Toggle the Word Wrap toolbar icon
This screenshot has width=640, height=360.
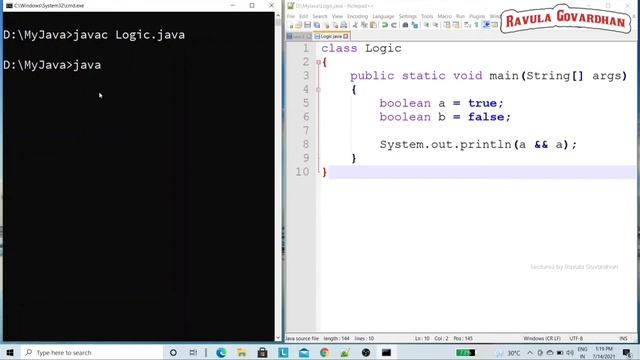tap(466, 25)
